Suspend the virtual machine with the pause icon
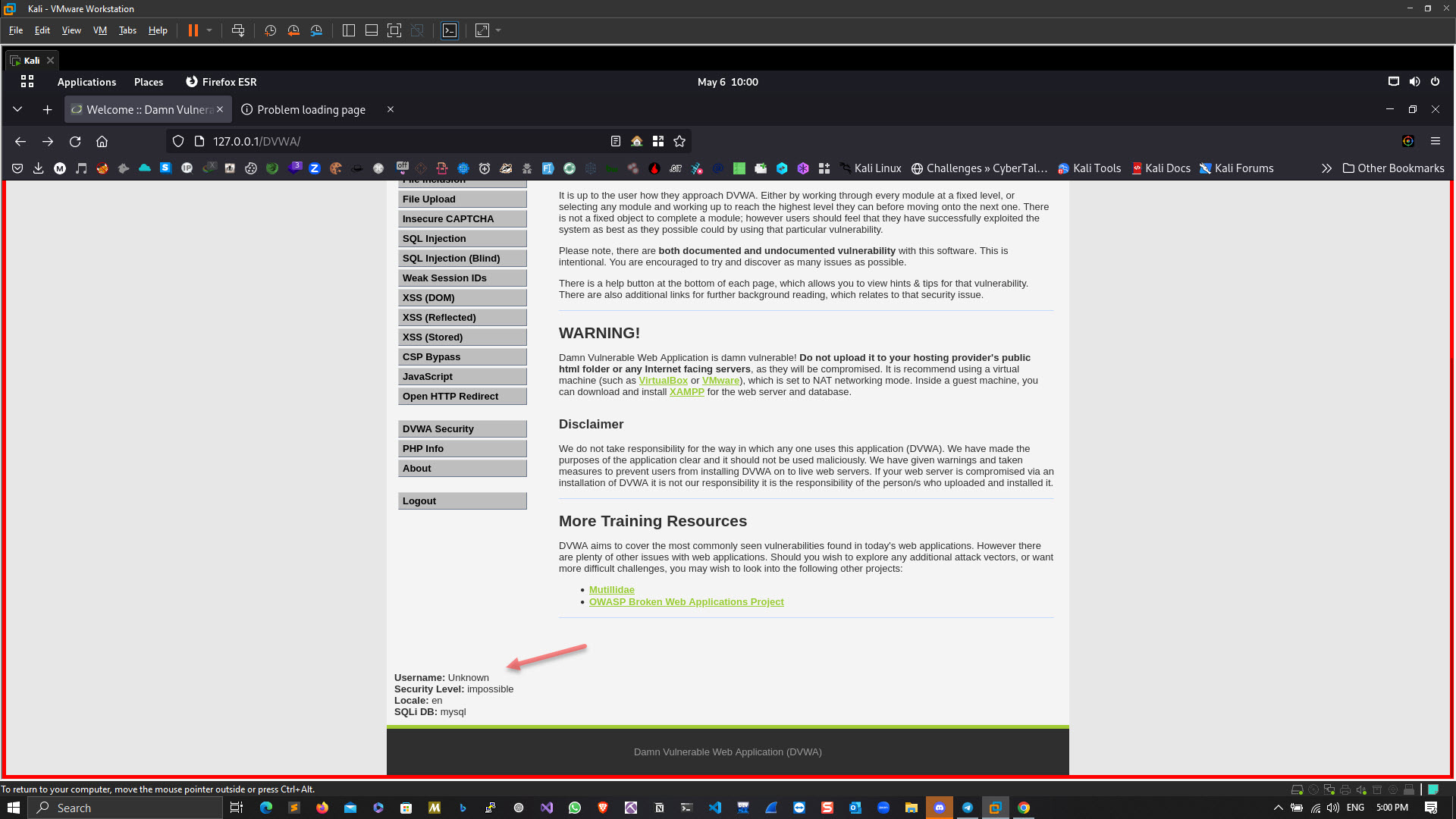1456x819 pixels. 192,30
